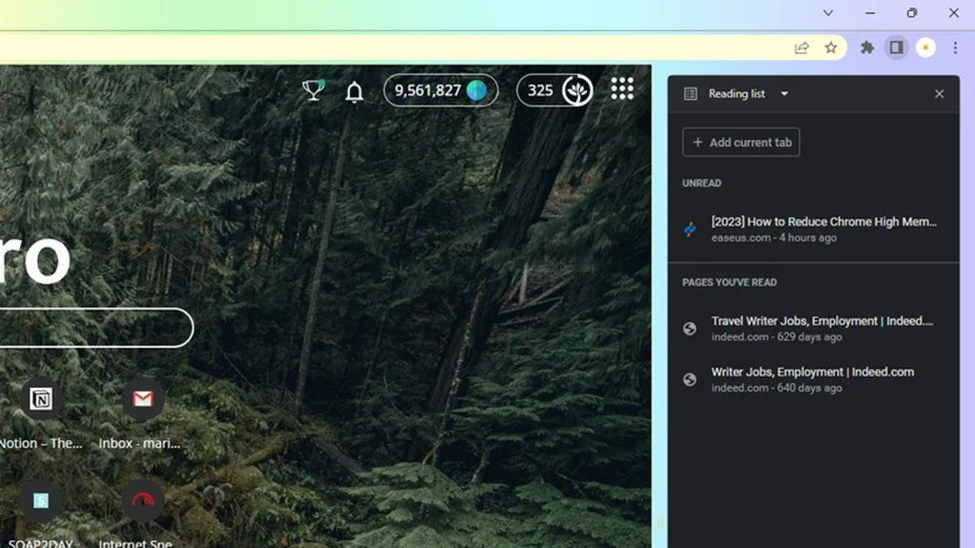The width and height of the screenshot is (975, 548).
Task: Expand the tab search chevron in title bar
Action: coord(828,13)
